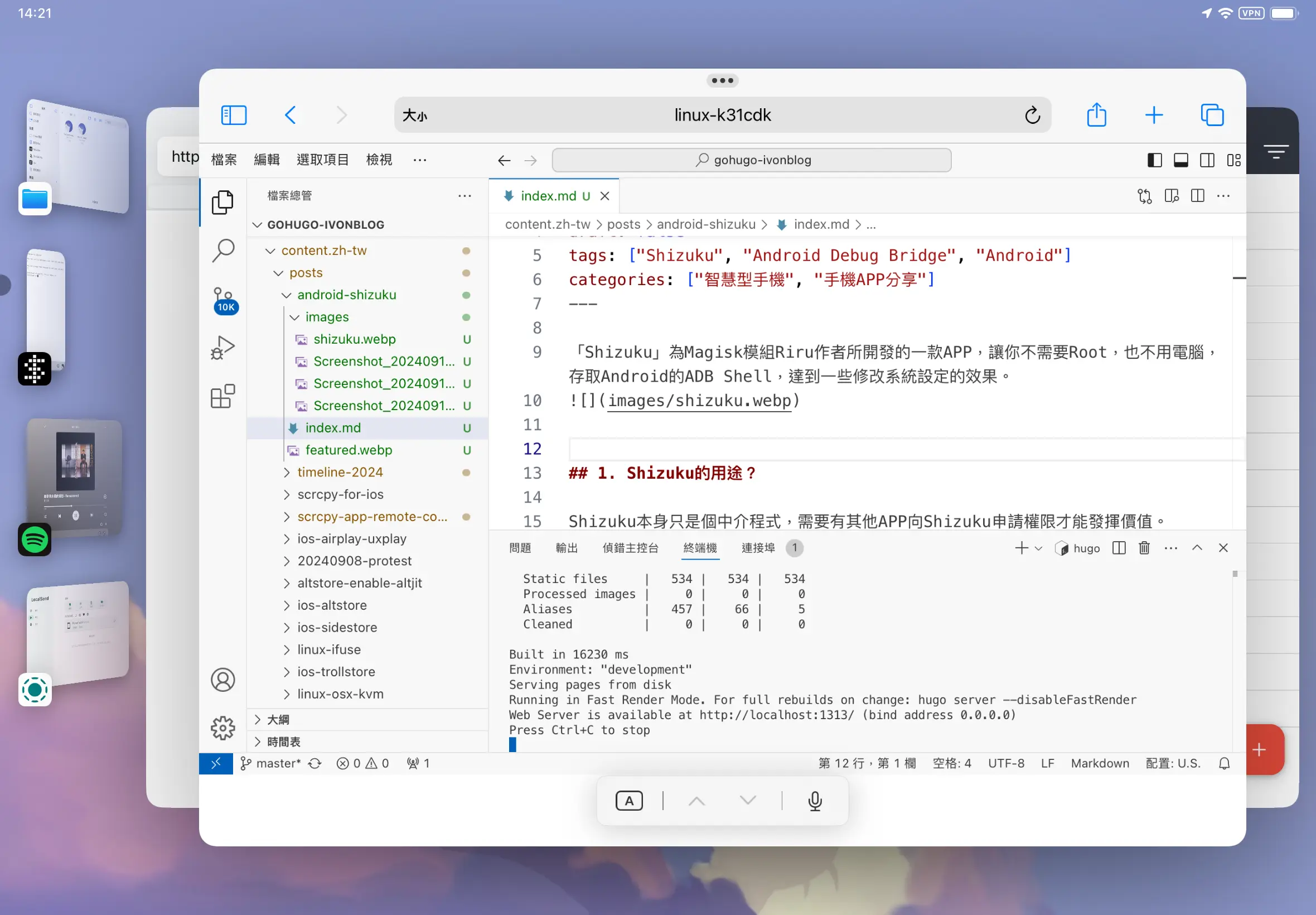Collapse the images folder
1316x915 pixels.
(x=327, y=317)
